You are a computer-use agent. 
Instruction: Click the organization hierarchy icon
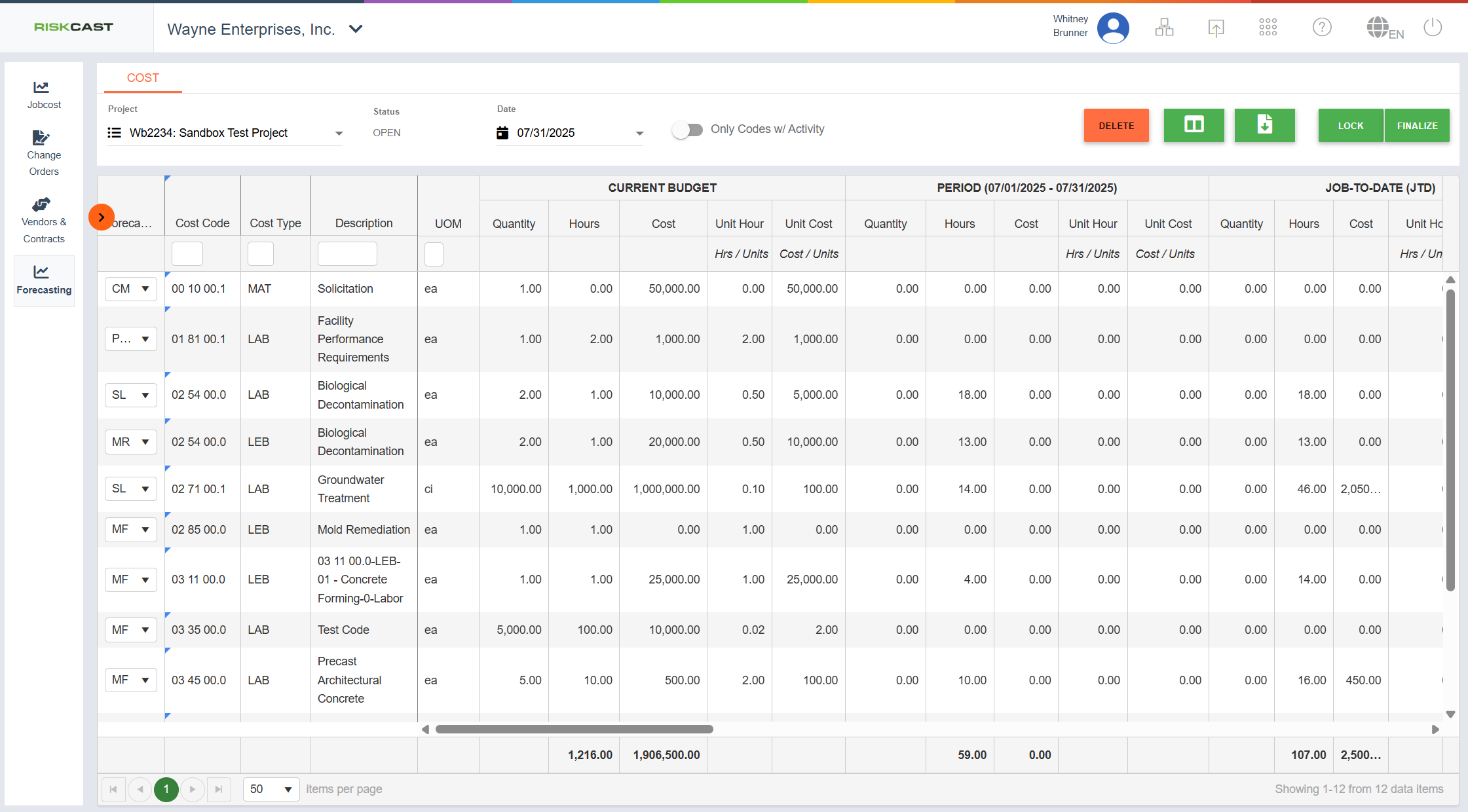click(1164, 28)
